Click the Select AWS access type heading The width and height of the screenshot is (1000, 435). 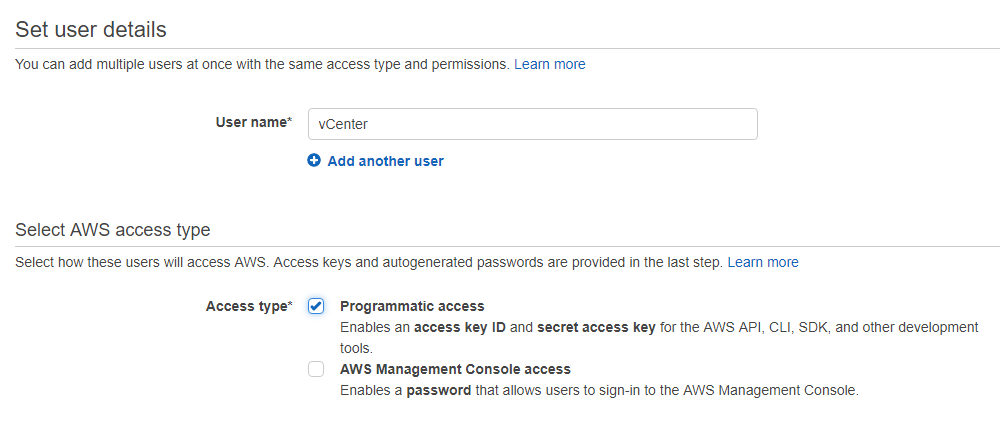coord(113,230)
